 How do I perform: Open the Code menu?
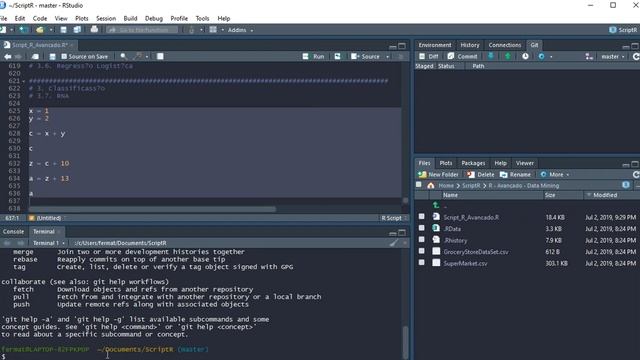pyautogui.click(x=40, y=18)
